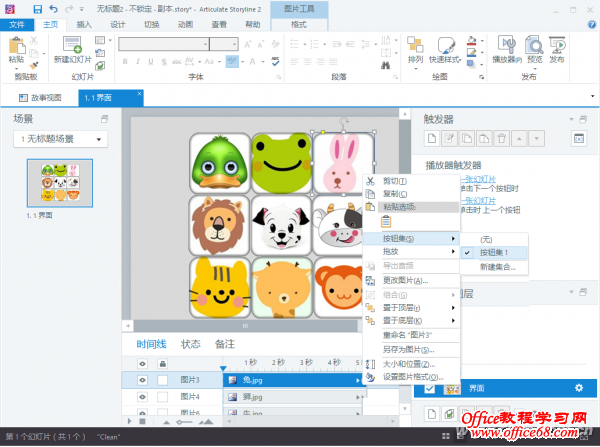This screenshot has height=447, width=600.
Task: Toggle the checkbox on the 界面 layer row
Action: tap(430, 388)
